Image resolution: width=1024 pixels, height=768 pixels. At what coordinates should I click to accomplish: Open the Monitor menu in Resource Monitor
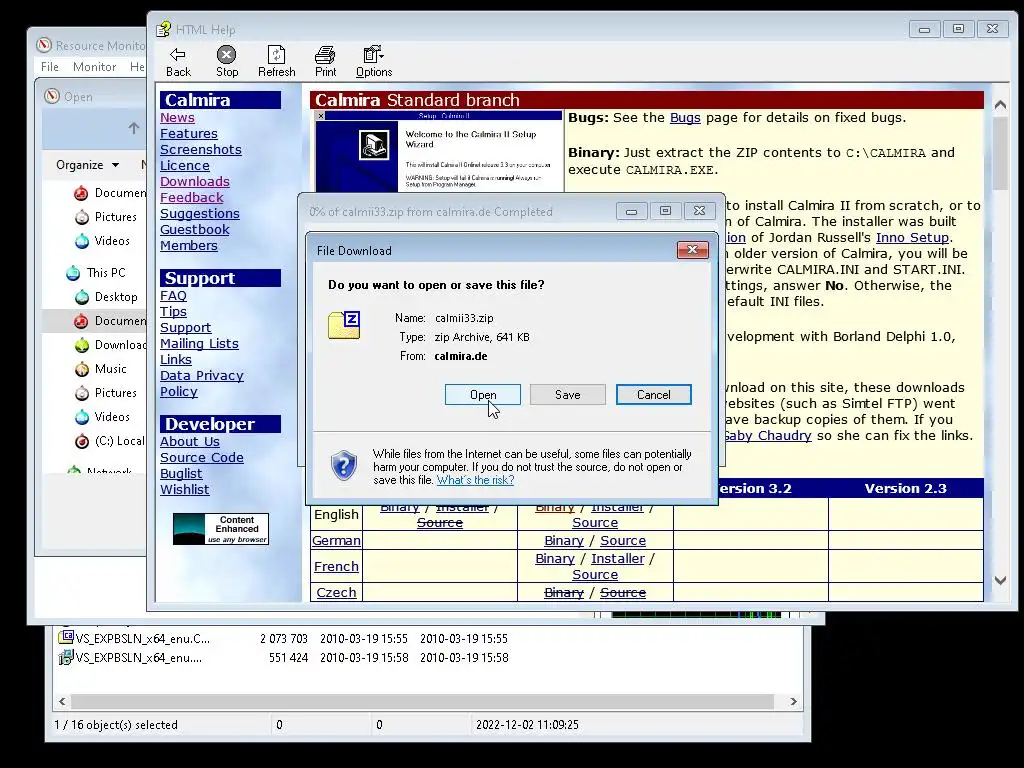[95, 67]
